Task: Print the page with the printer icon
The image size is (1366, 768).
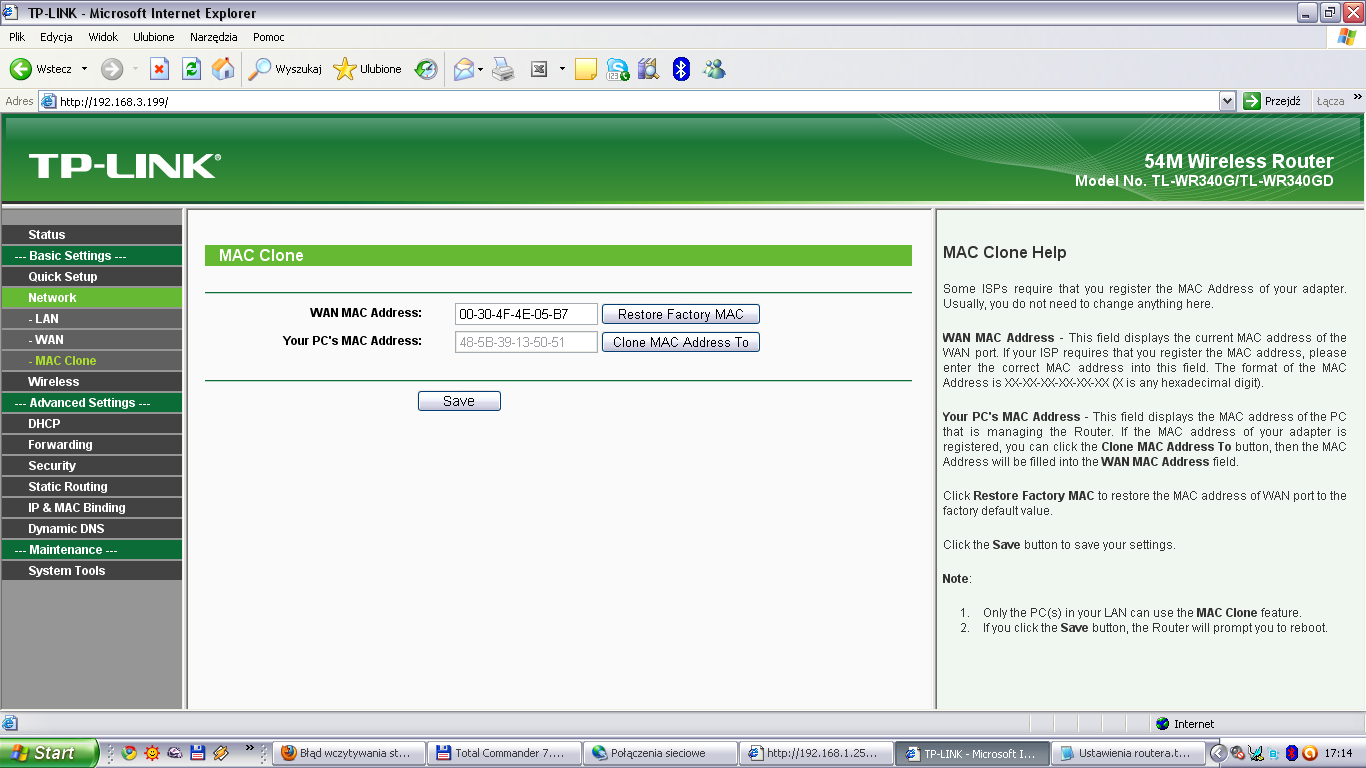Action: (x=503, y=69)
